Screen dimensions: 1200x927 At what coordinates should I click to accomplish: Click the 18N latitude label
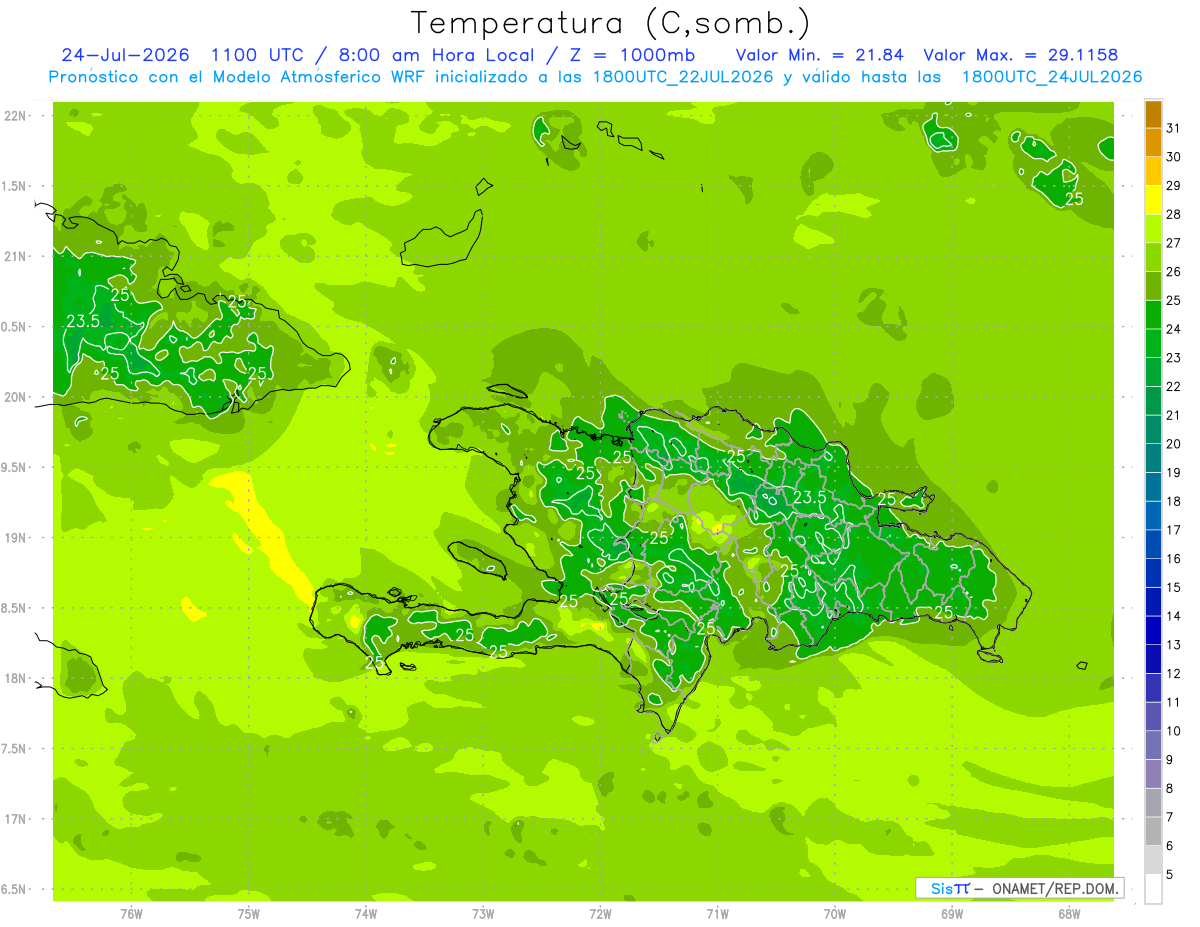click(x=16, y=678)
